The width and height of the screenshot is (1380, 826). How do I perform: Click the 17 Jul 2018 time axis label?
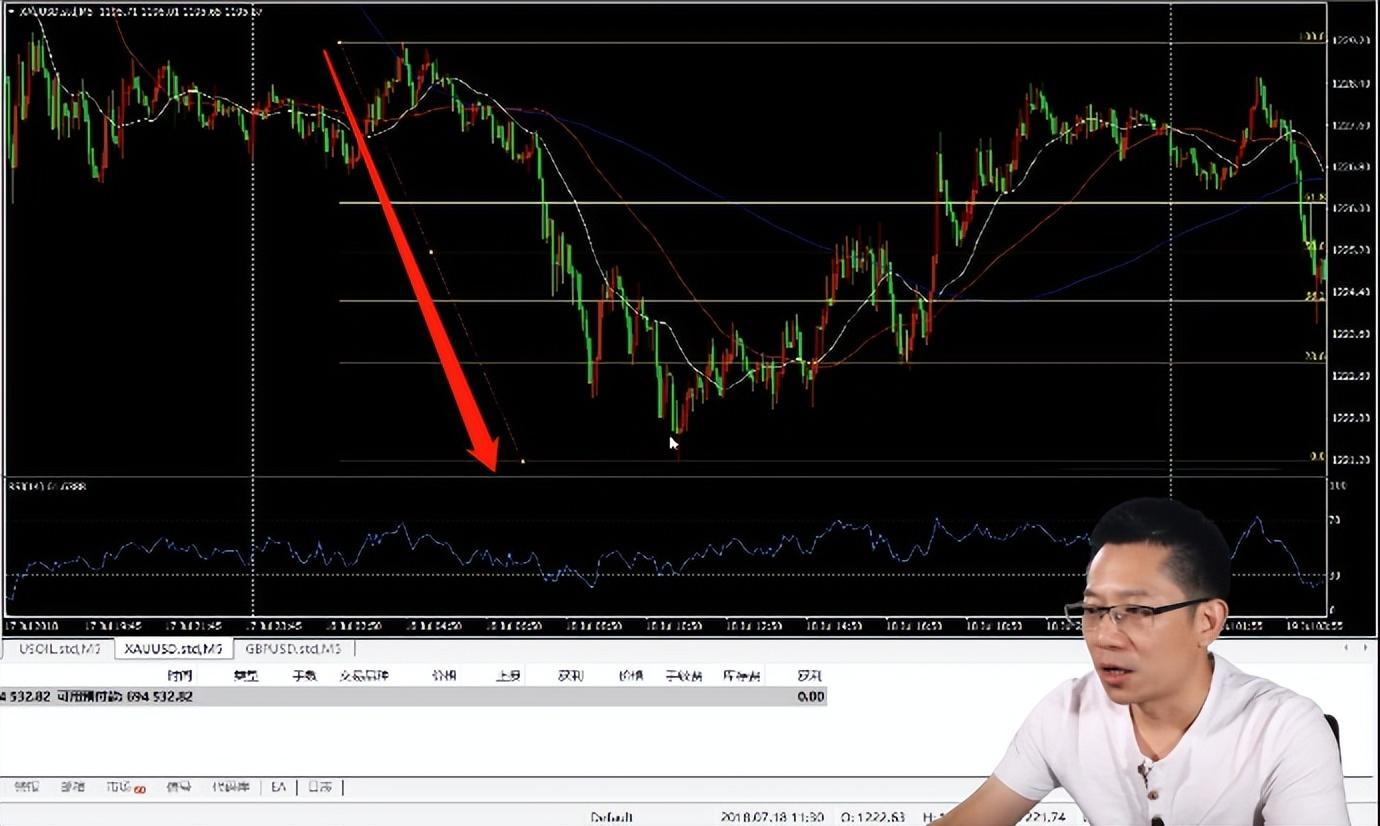(32, 626)
